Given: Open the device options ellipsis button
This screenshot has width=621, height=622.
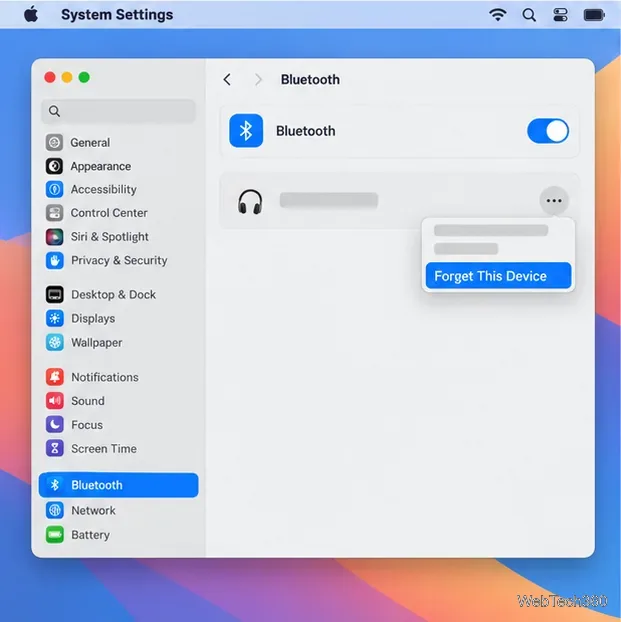Looking at the screenshot, I should tap(554, 201).
